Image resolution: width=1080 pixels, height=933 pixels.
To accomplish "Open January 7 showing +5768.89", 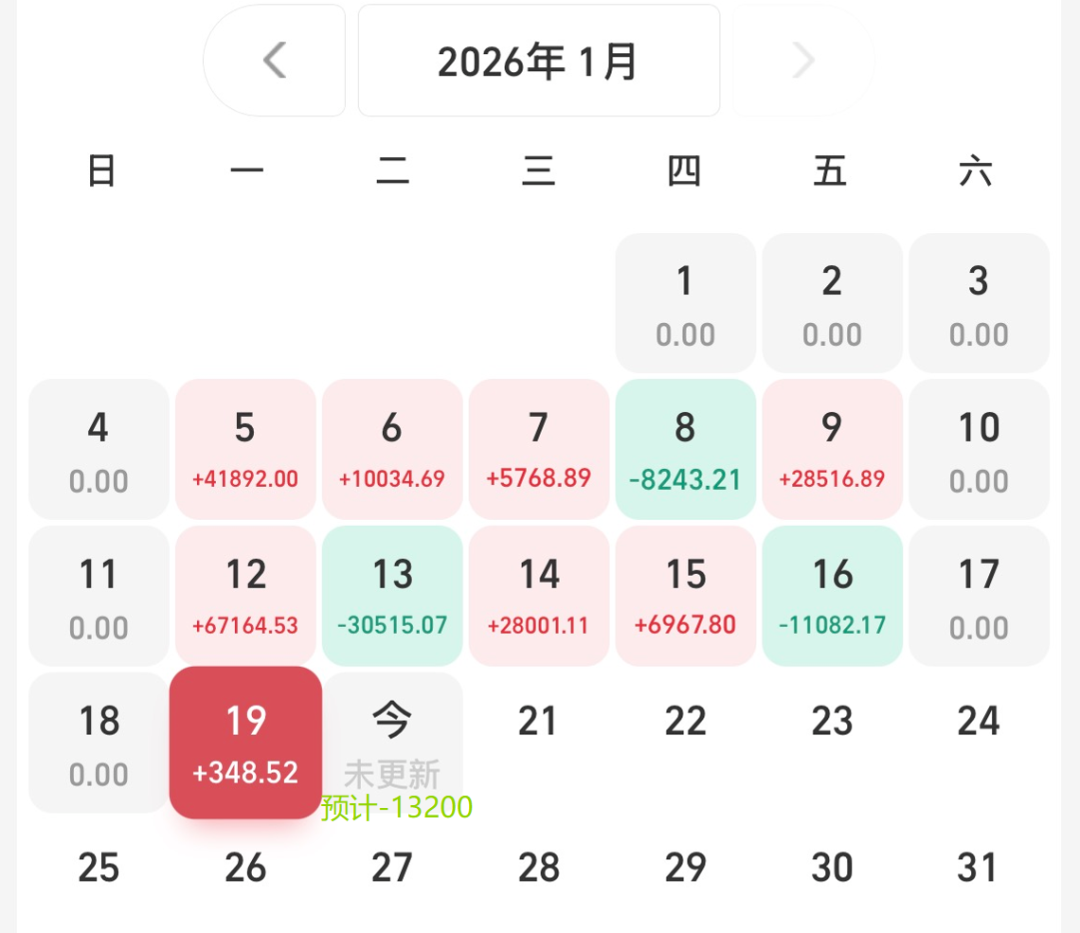I will (x=539, y=450).
